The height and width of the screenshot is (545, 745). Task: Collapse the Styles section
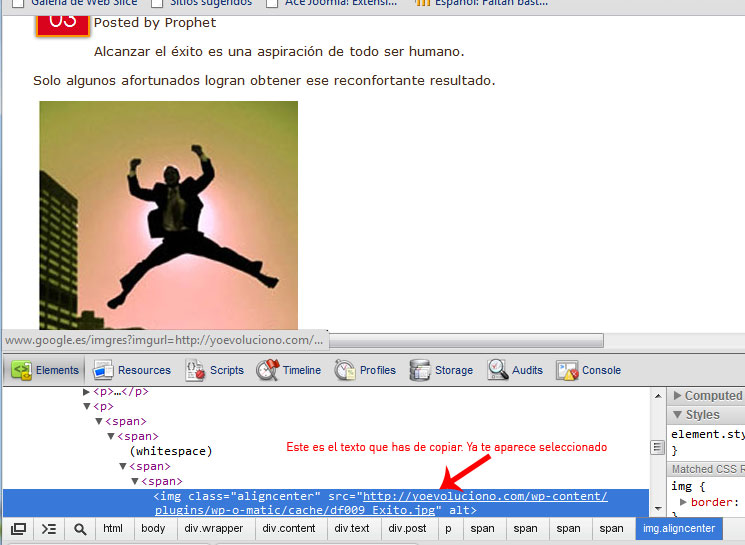[678, 414]
